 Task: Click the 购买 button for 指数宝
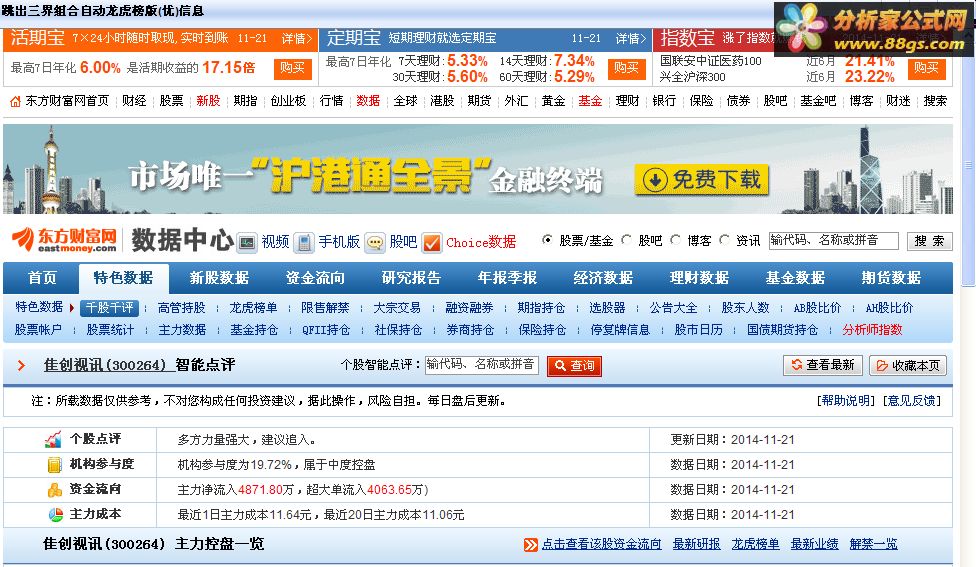tap(926, 68)
